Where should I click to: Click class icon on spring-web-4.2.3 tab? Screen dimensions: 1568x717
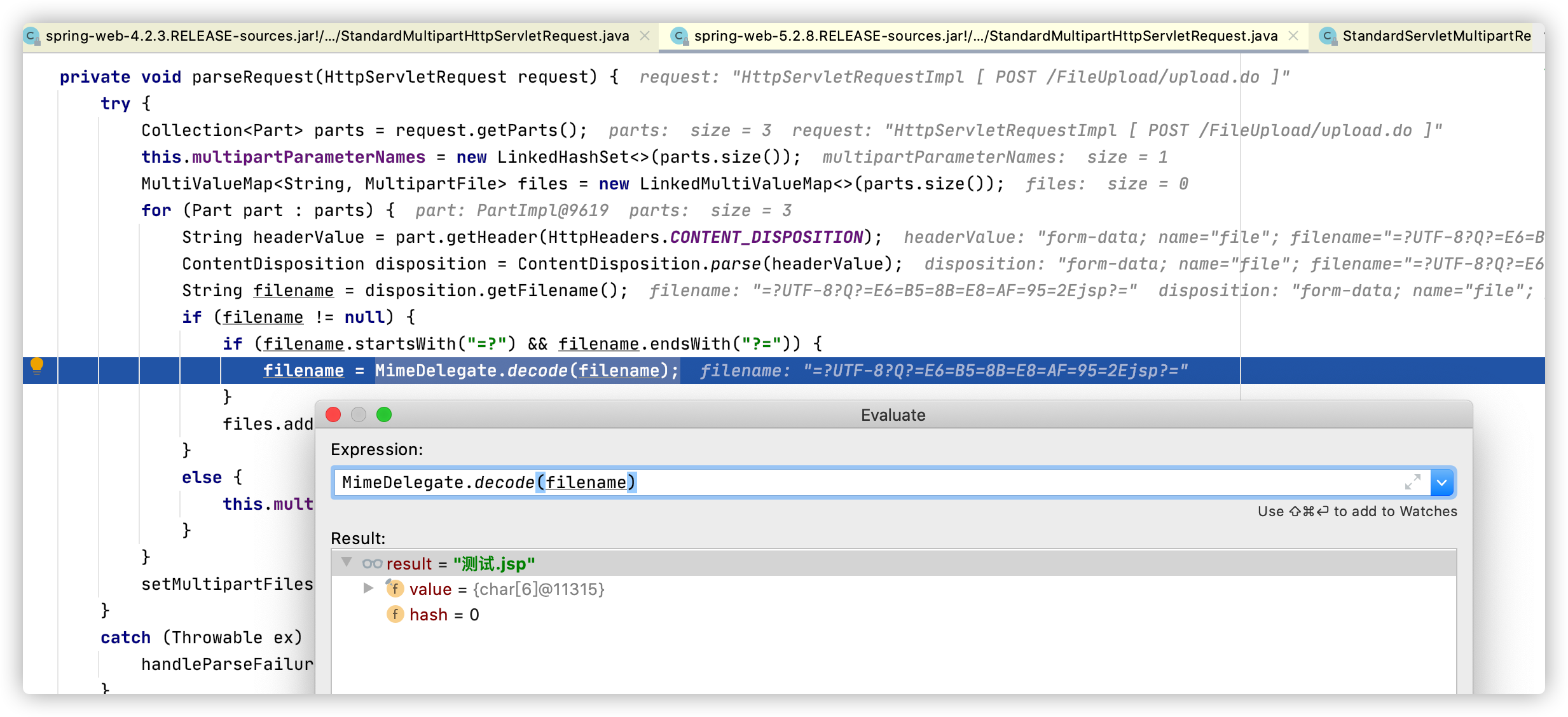[31, 36]
